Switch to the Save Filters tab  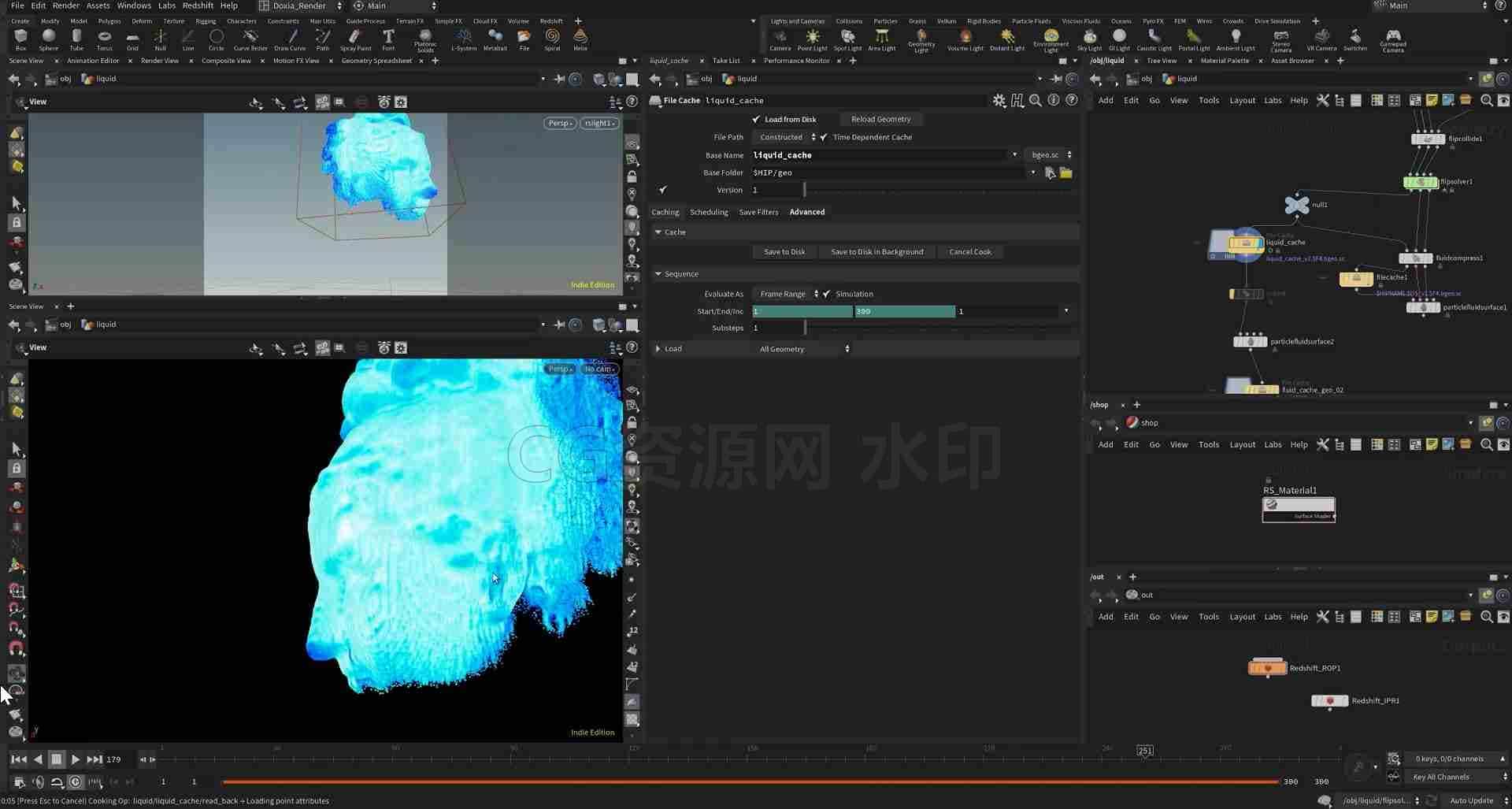click(758, 212)
